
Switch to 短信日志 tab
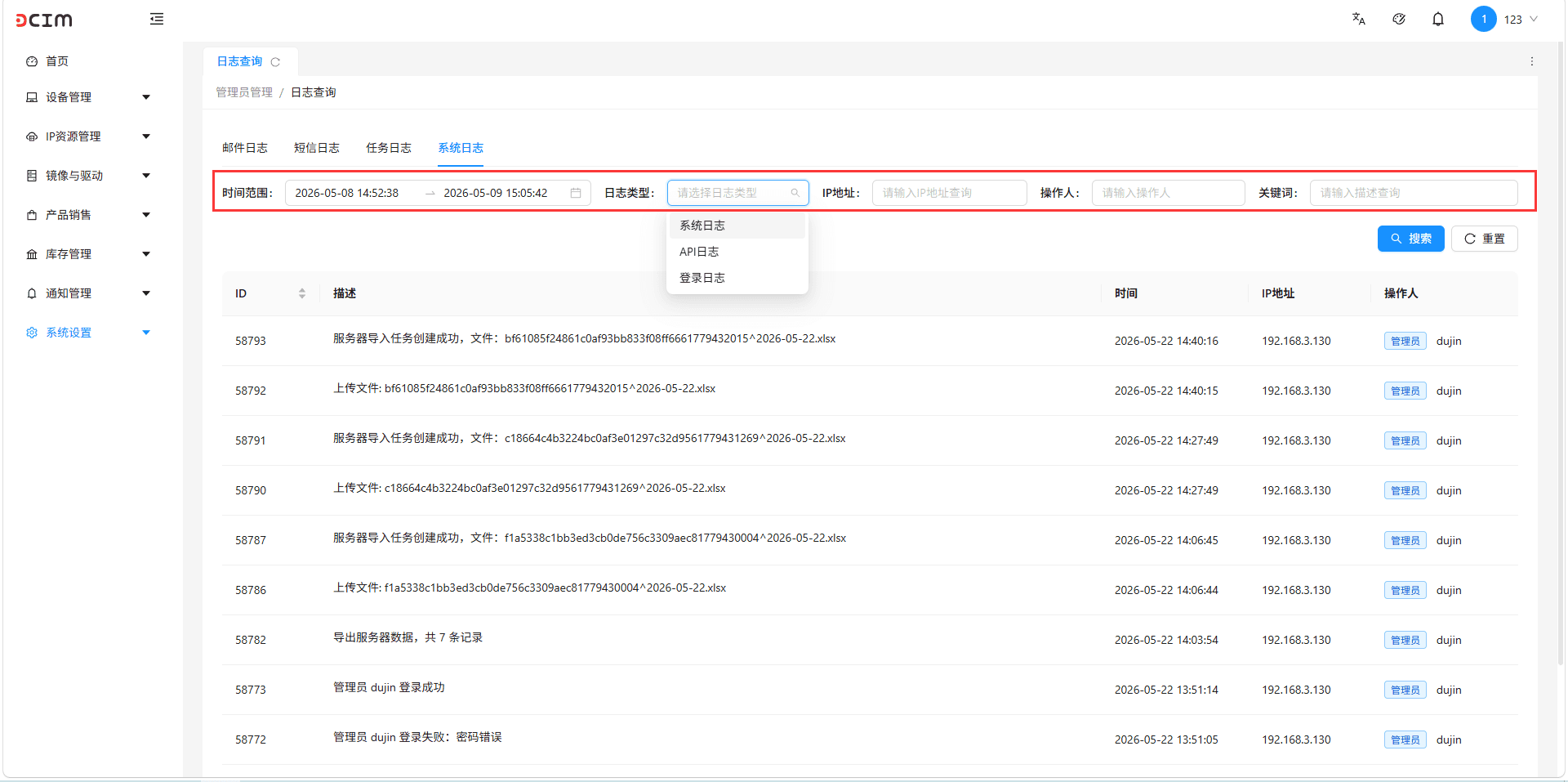point(317,148)
